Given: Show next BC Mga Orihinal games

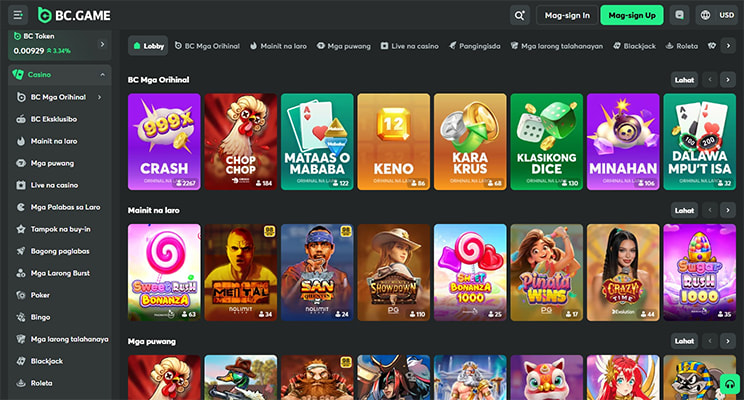Looking at the screenshot, I should [728, 80].
